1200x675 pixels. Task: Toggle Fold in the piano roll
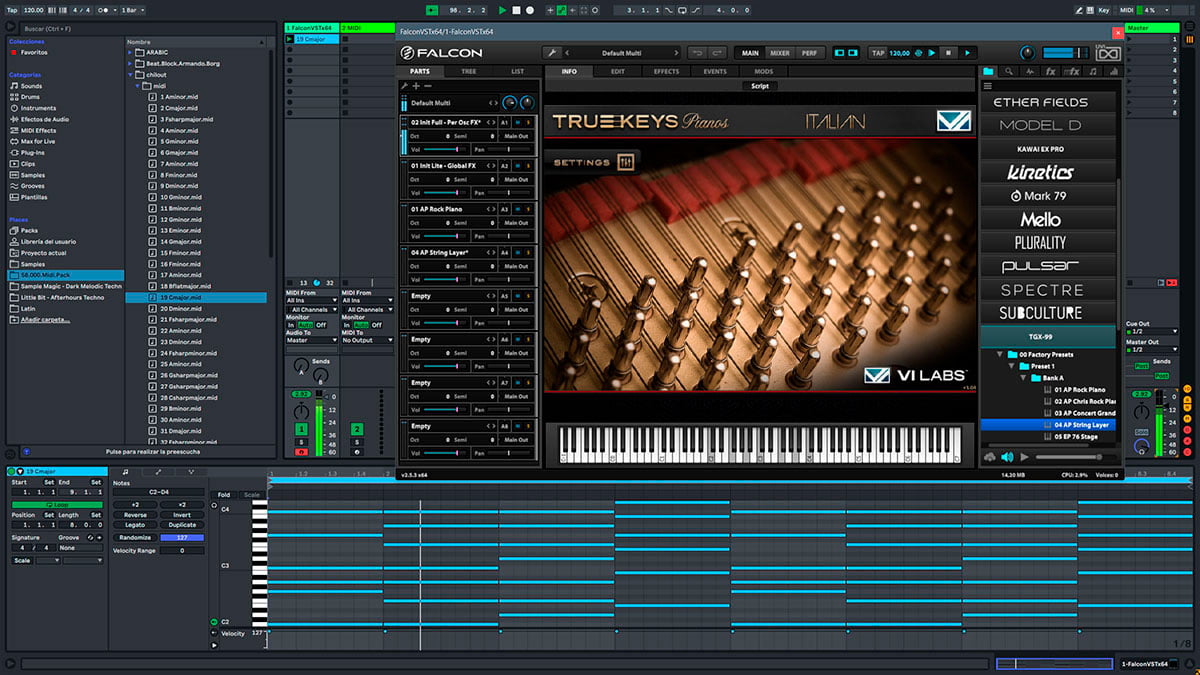click(x=224, y=494)
